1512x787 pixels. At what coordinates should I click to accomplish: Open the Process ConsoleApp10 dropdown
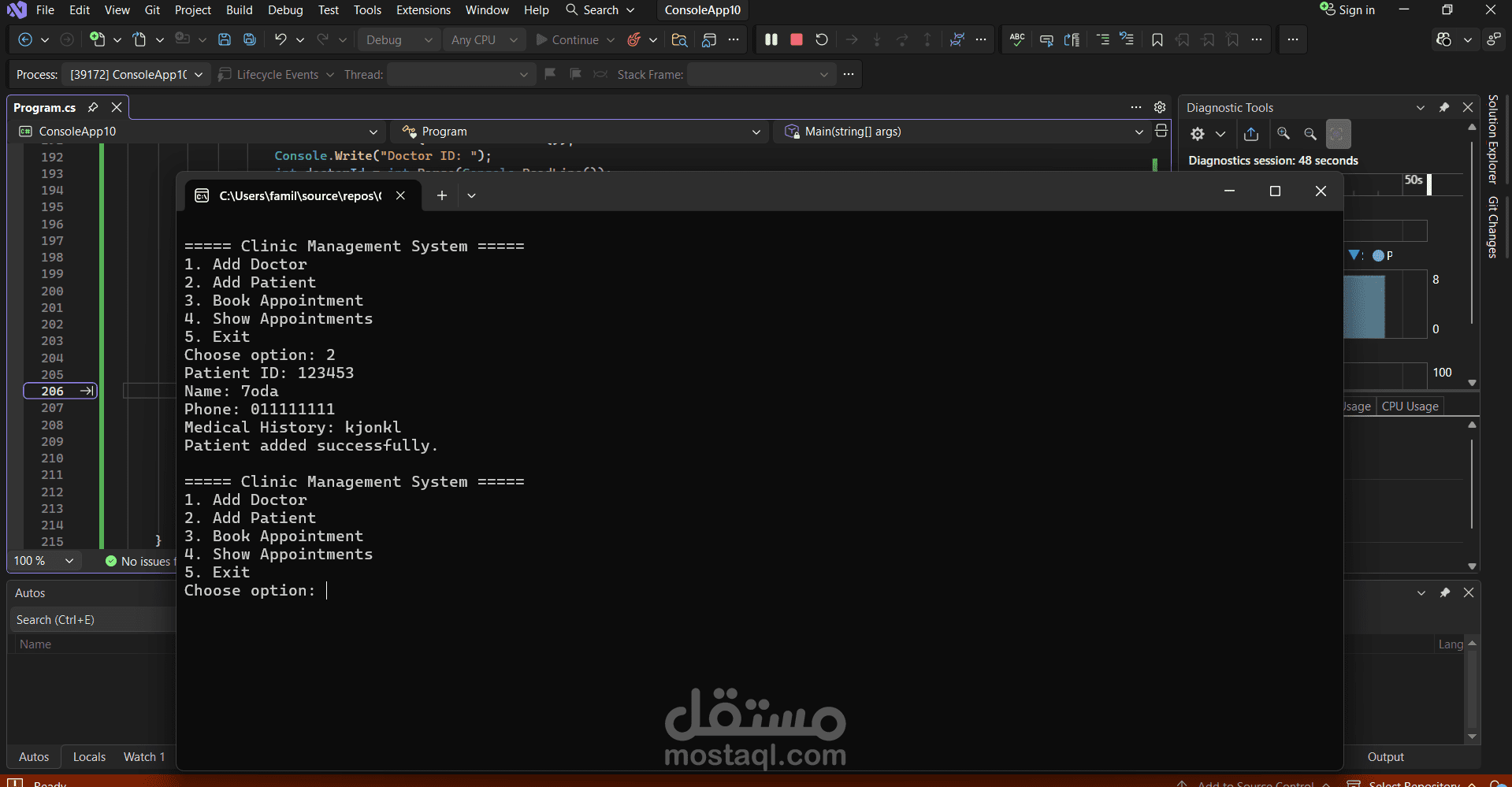click(136, 74)
